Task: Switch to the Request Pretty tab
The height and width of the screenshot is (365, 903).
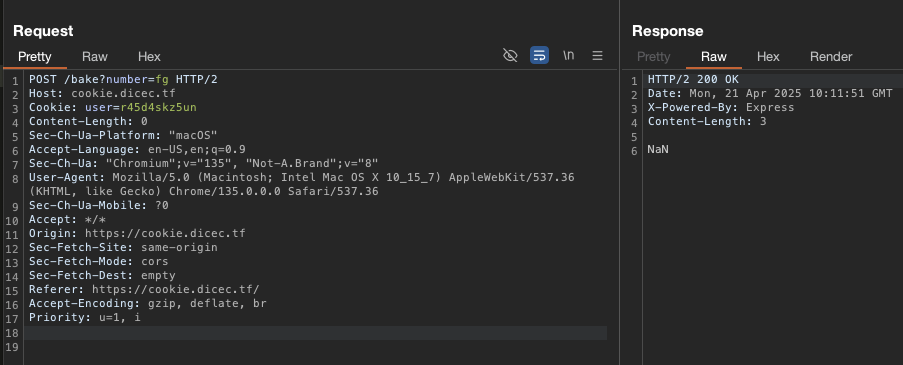Action: pos(35,56)
